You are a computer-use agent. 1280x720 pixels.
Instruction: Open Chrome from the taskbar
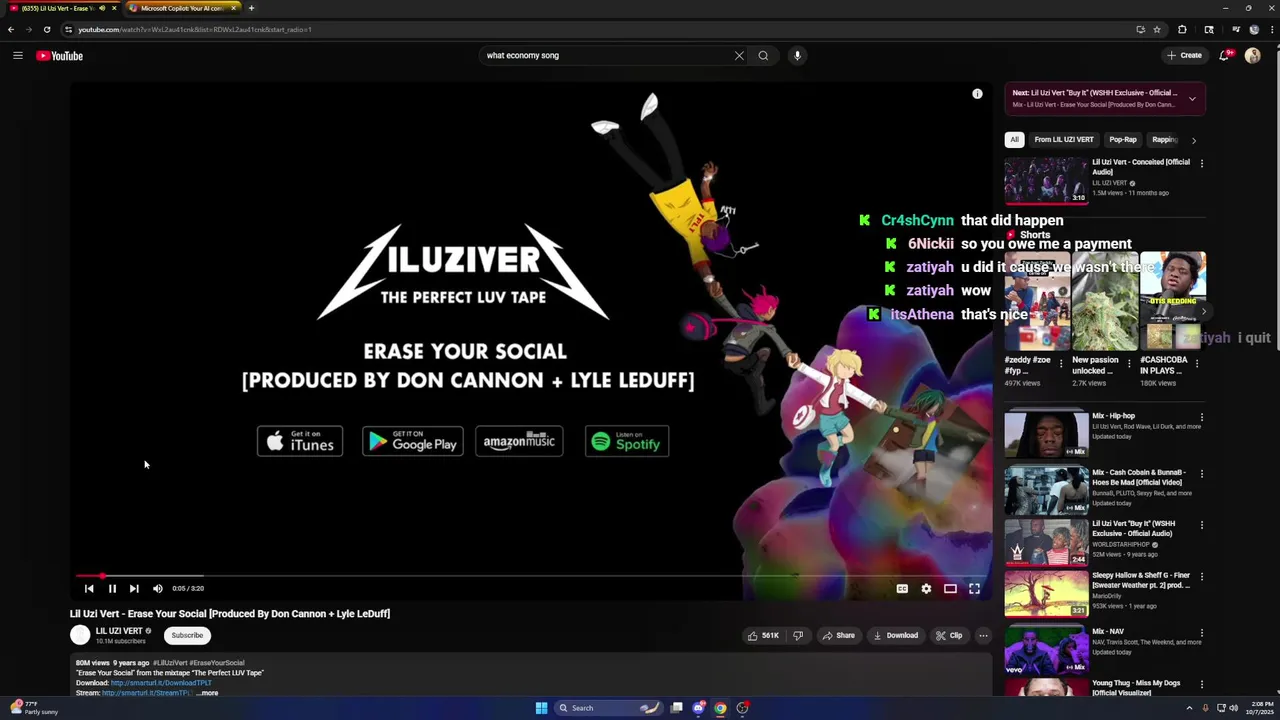(720, 708)
